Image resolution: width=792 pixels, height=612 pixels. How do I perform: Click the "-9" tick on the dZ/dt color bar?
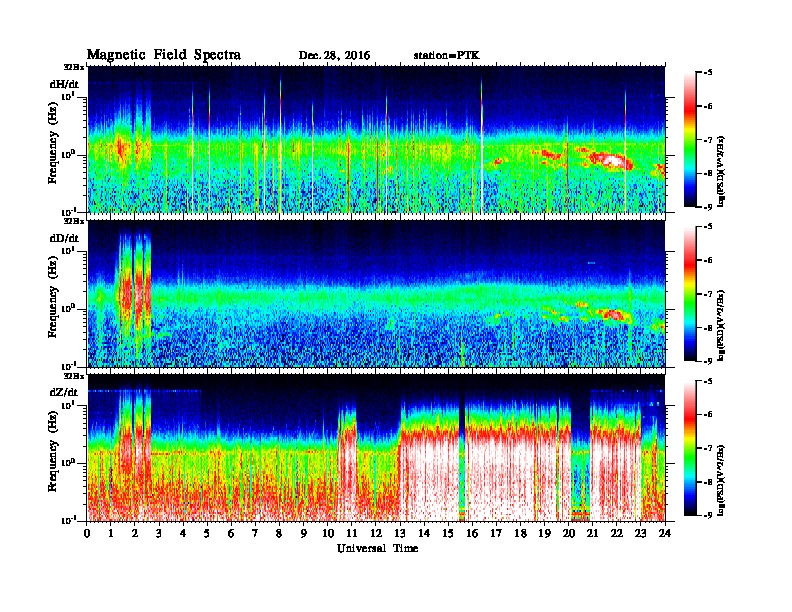[709, 515]
